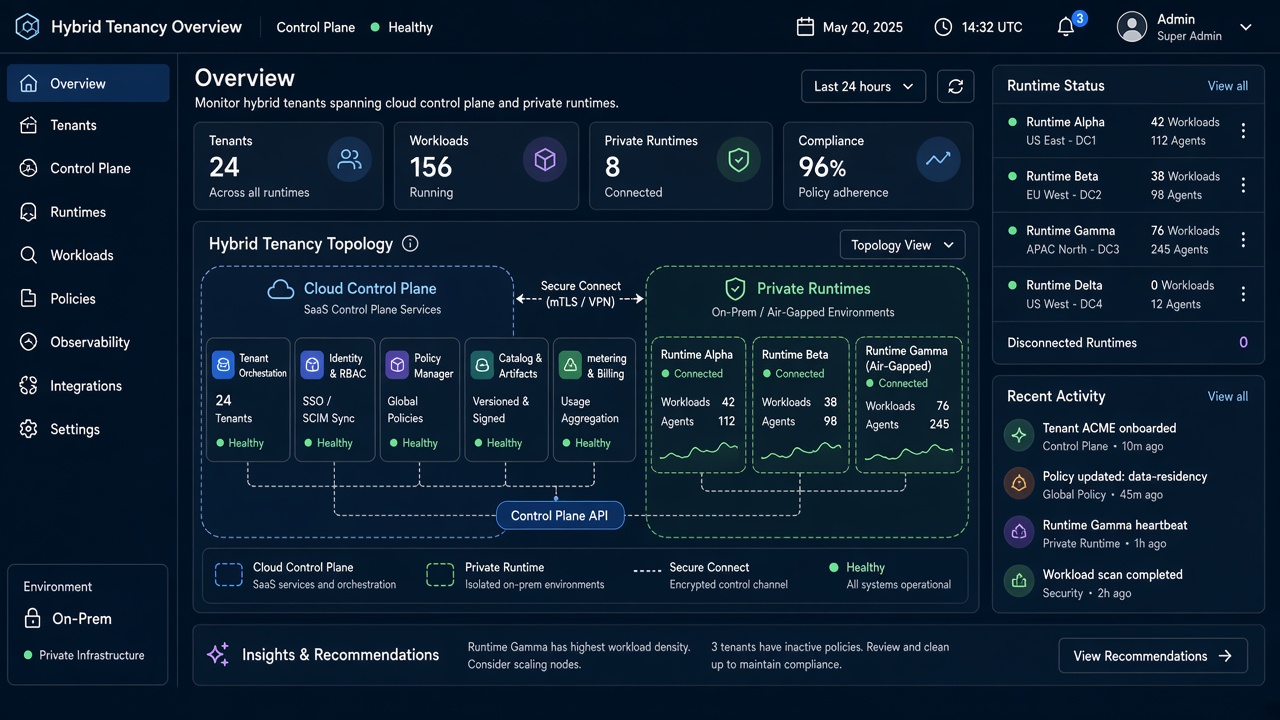Viewport: 1280px width, 720px height.
Task: Open Runtime Gamma options menu
Action: point(1243,240)
